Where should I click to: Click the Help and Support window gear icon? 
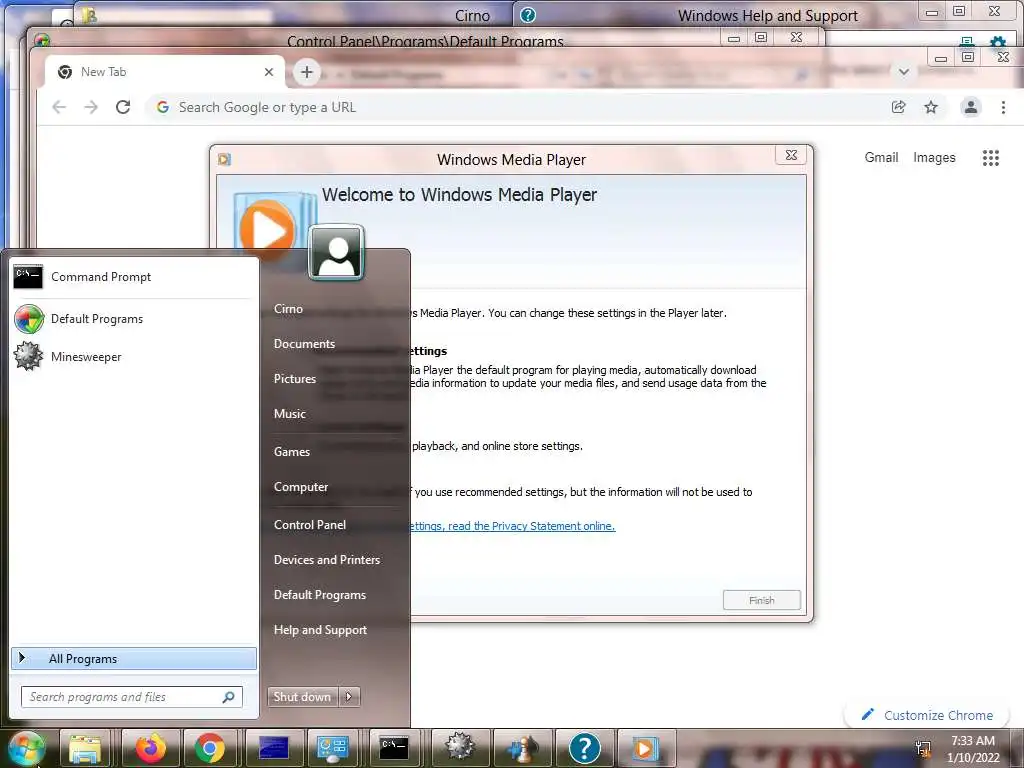(x=999, y=43)
